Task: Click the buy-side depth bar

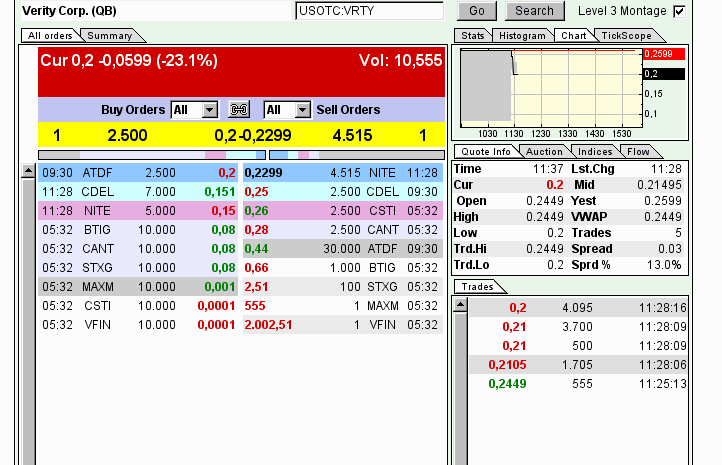Action: [x=152, y=155]
